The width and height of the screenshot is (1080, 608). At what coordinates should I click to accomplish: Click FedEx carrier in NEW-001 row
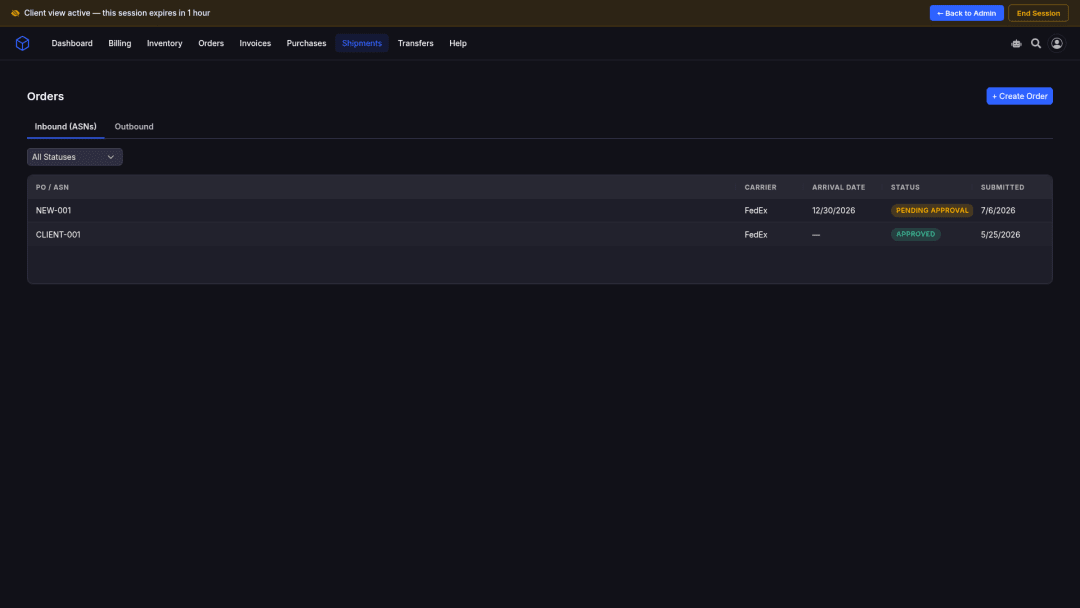tap(756, 211)
